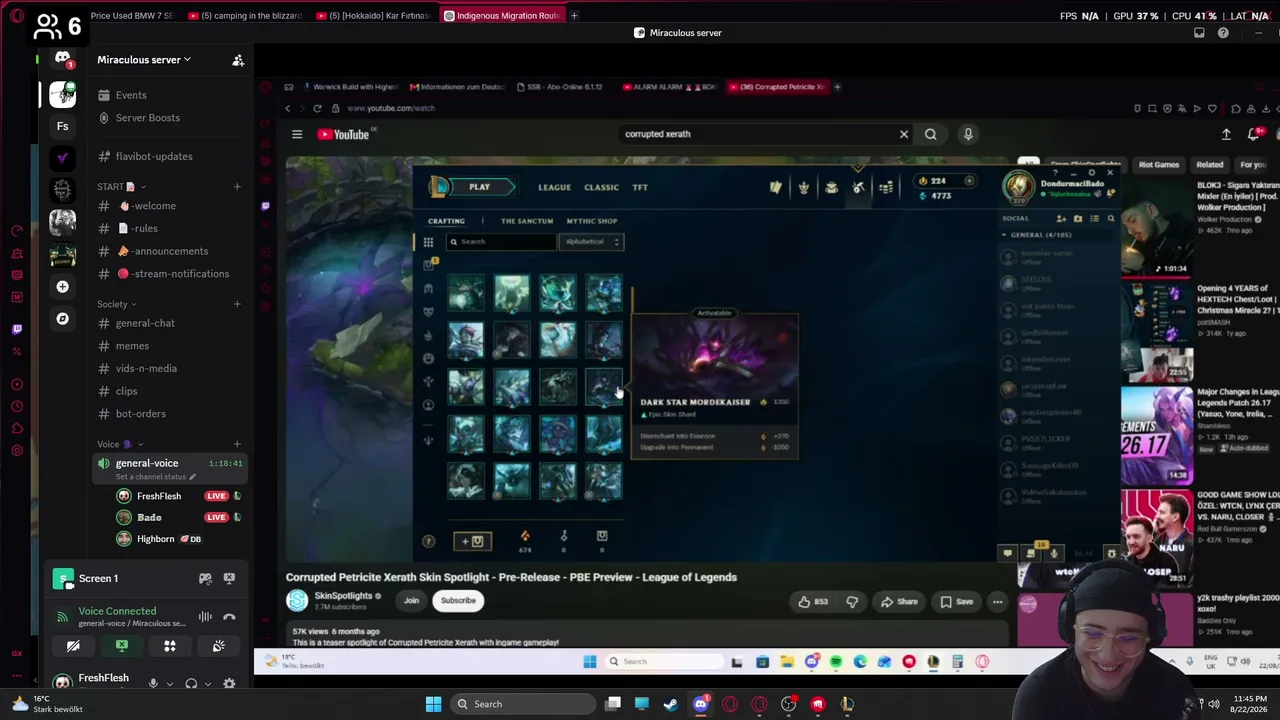Screen dimensions: 1280x720
Task: Add a channel to the Society category
Action: point(237,304)
